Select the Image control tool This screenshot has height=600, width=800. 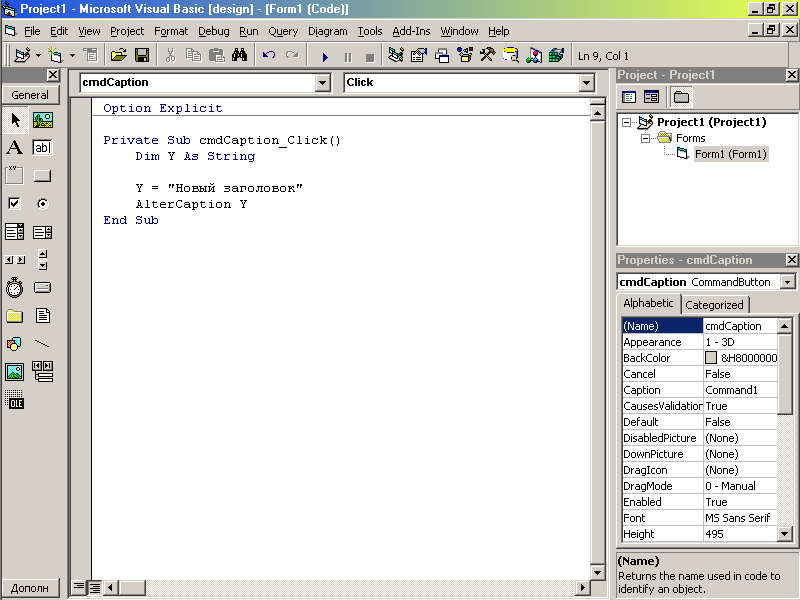pyautogui.click(x=15, y=372)
